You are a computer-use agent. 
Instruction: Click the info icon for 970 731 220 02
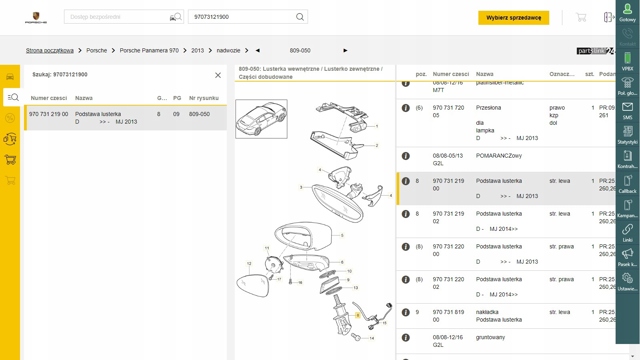coord(405,280)
